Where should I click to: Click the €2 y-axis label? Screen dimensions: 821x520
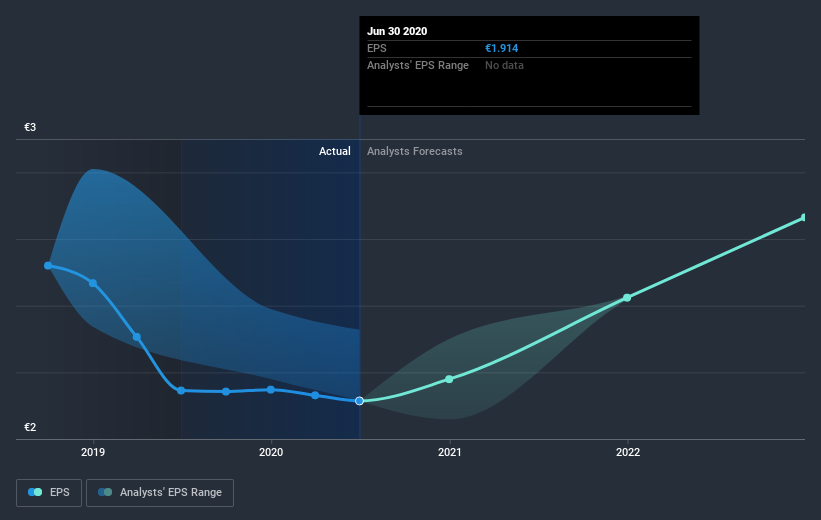[x=30, y=427]
